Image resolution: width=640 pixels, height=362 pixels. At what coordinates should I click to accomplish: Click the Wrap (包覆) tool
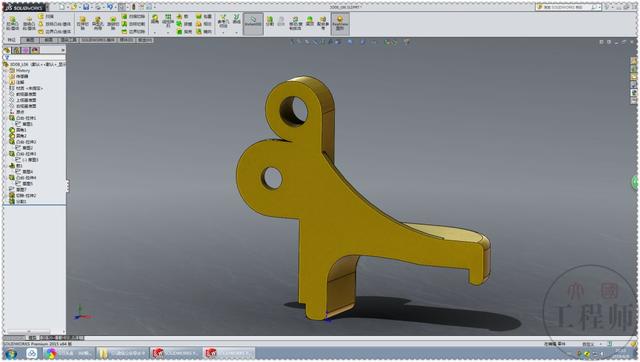click(204, 16)
